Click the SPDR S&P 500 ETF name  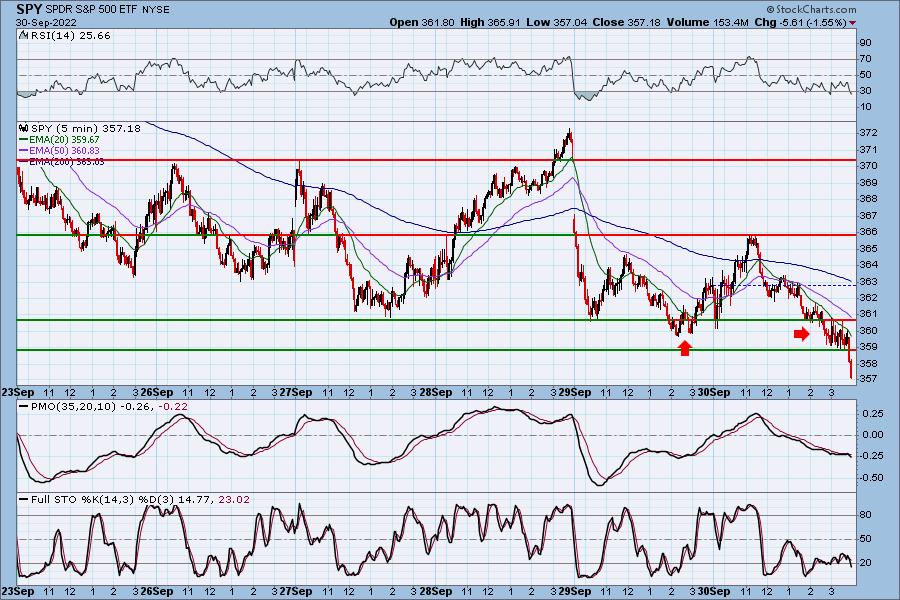coord(90,10)
